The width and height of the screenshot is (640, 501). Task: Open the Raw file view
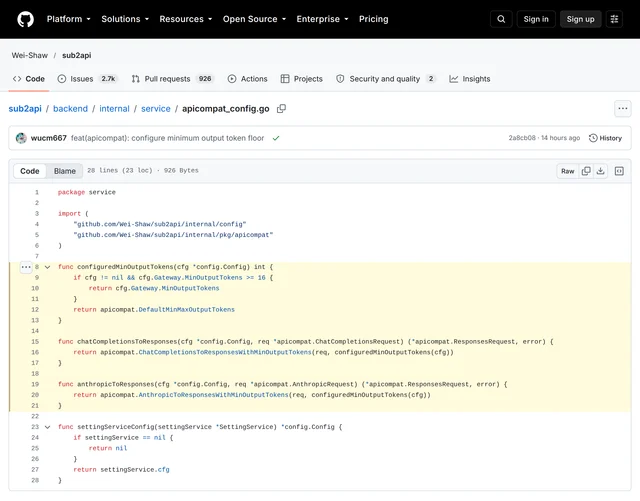click(x=567, y=171)
